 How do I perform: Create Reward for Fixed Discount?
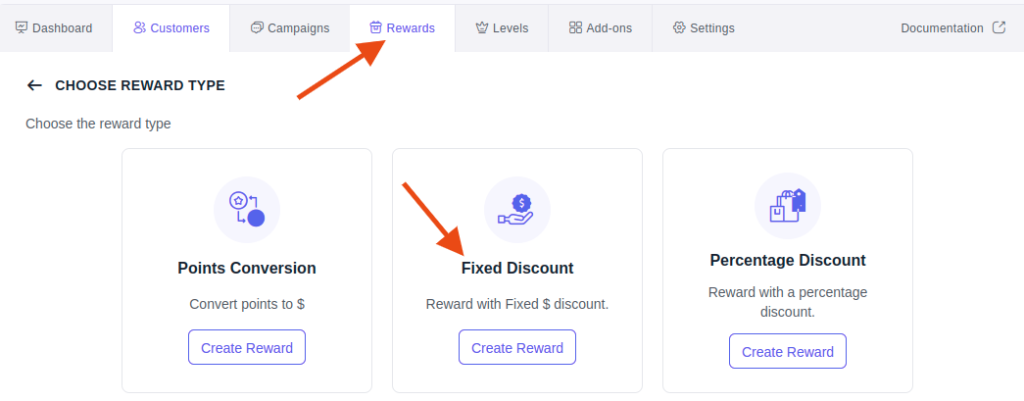[x=517, y=347]
